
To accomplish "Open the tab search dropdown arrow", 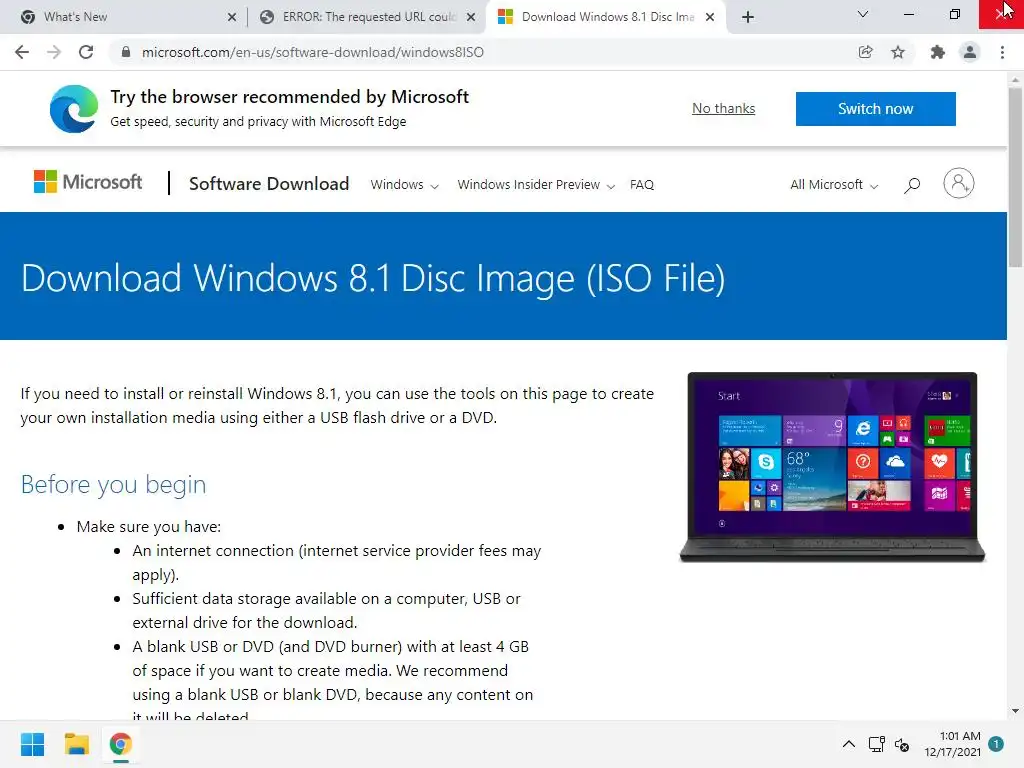I will click(x=863, y=14).
